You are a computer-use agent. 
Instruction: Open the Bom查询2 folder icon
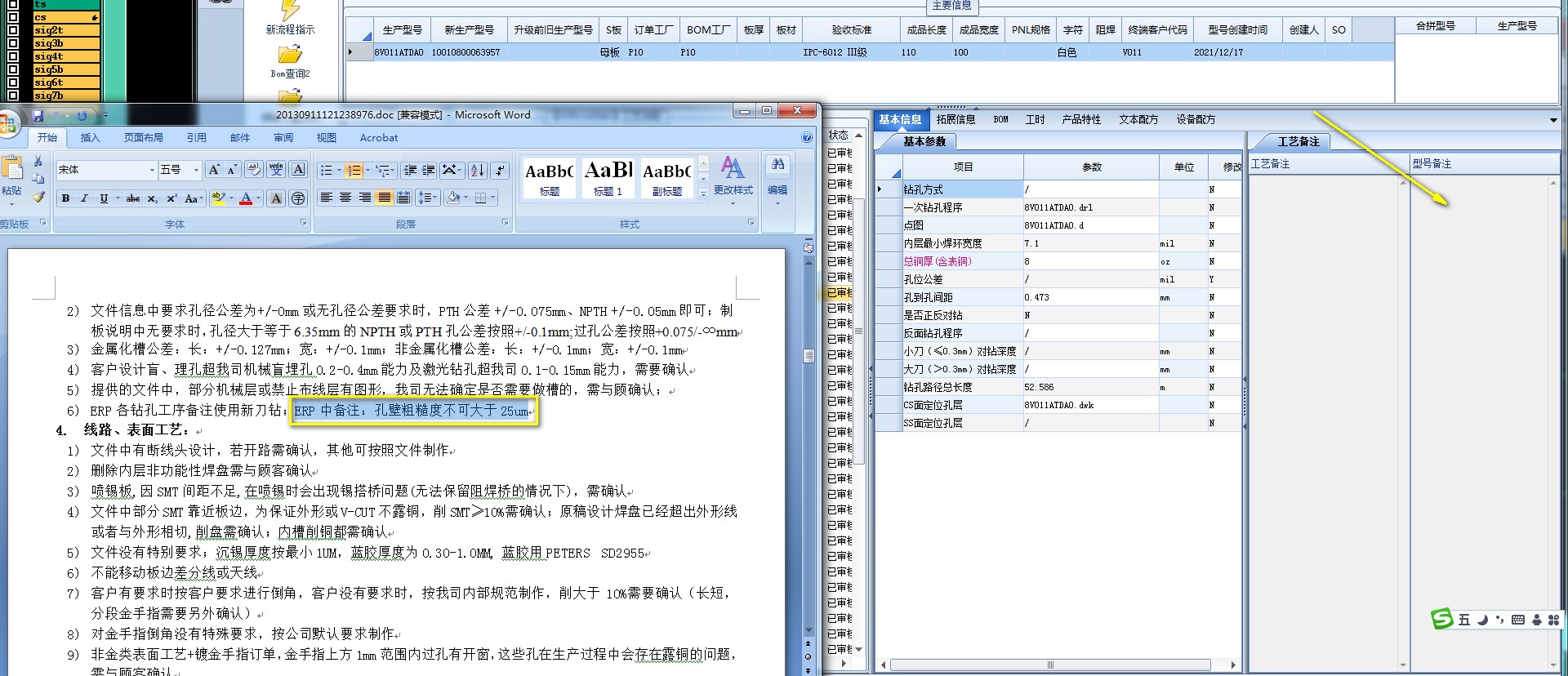coord(290,55)
